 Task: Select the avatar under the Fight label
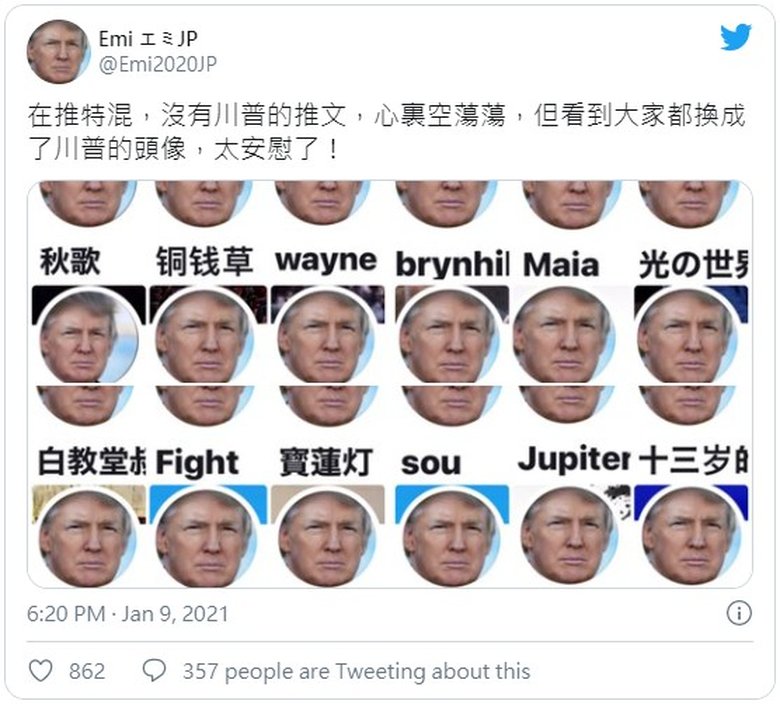[205, 536]
